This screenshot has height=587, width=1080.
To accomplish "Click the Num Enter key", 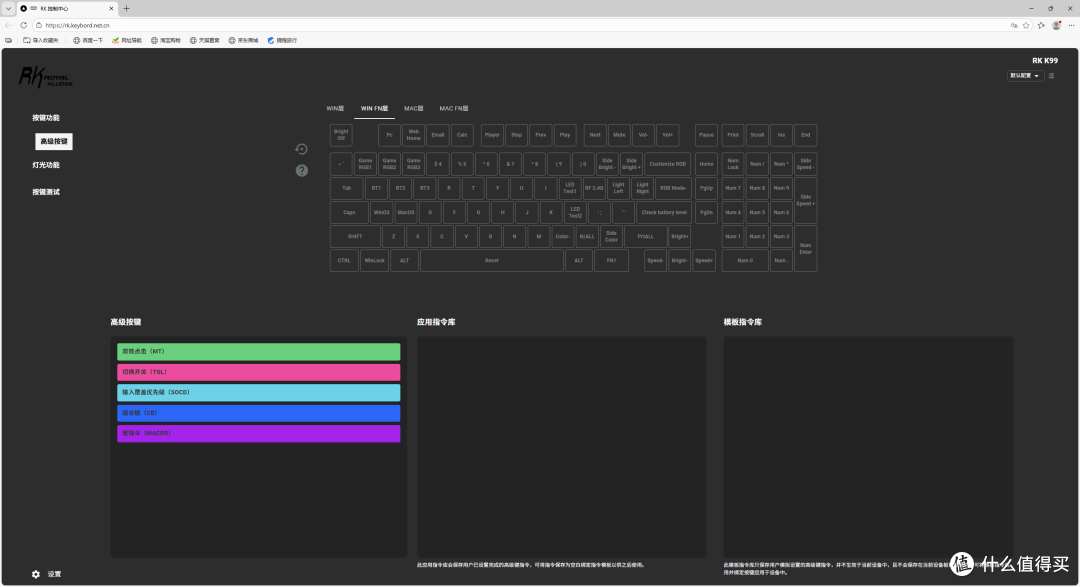I will point(805,249).
